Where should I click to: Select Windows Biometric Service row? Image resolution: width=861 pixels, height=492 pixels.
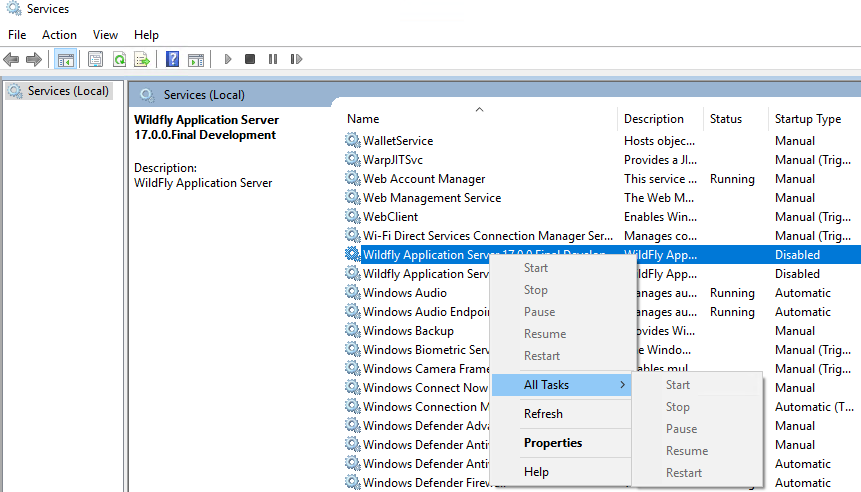[426, 350]
